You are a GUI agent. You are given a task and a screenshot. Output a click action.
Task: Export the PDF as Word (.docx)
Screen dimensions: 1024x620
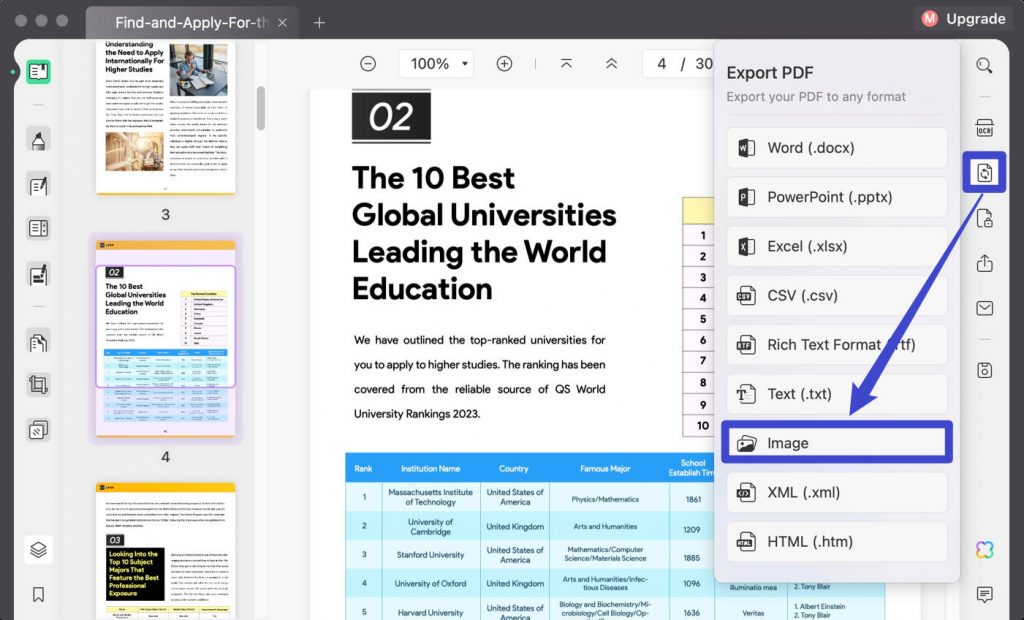[x=836, y=147]
